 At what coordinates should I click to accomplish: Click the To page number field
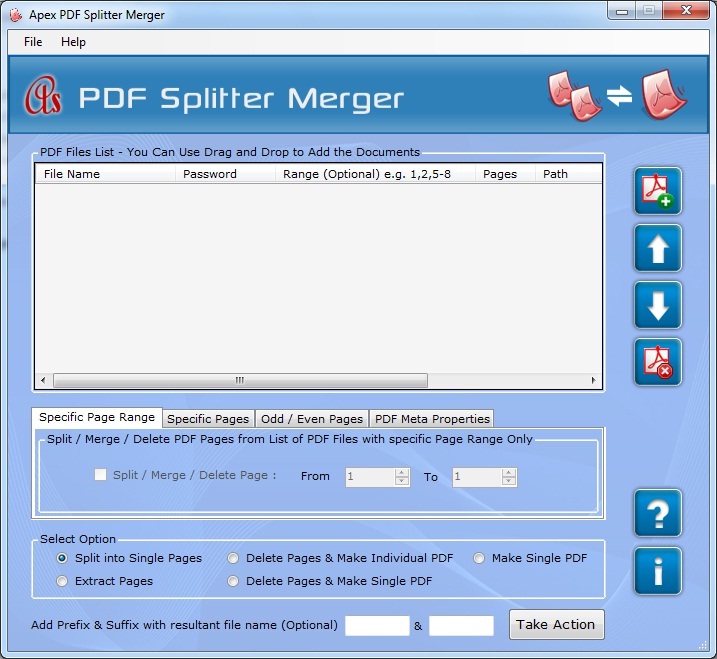[477, 477]
